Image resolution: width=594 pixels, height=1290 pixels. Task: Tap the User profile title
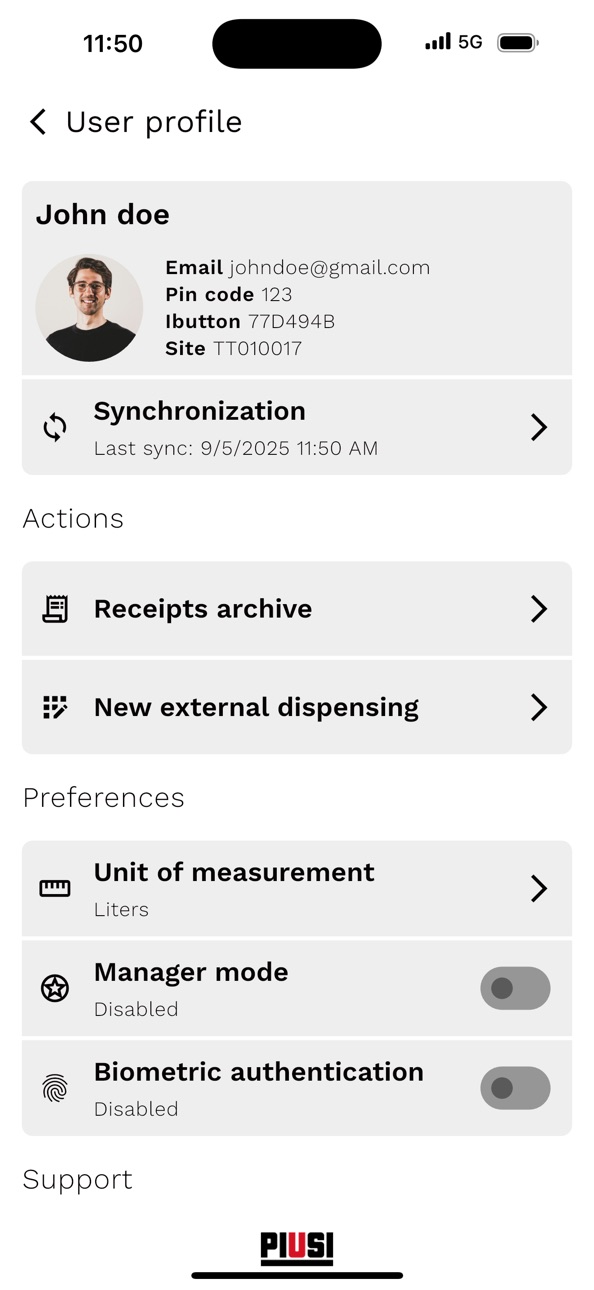[x=154, y=122]
